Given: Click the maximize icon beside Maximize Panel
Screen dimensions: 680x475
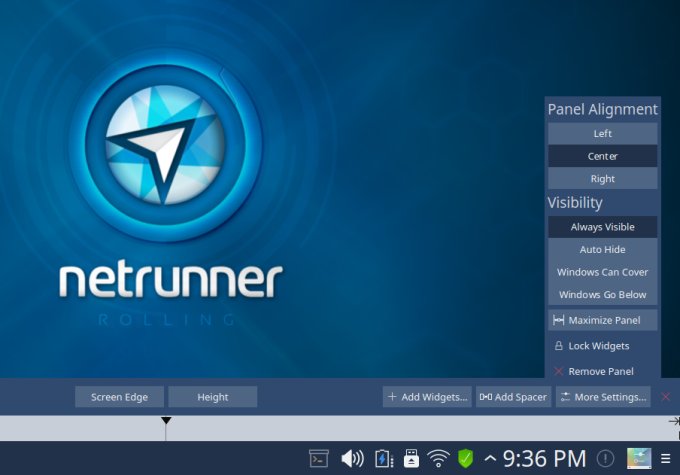Looking at the screenshot, I should tap(559, 320).
